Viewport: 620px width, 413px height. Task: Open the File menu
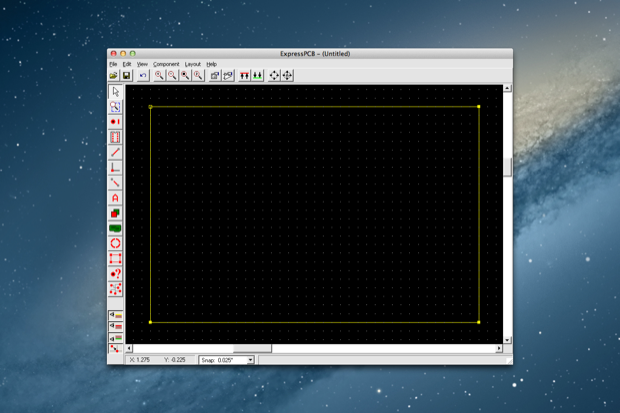[x=113, y=64]
